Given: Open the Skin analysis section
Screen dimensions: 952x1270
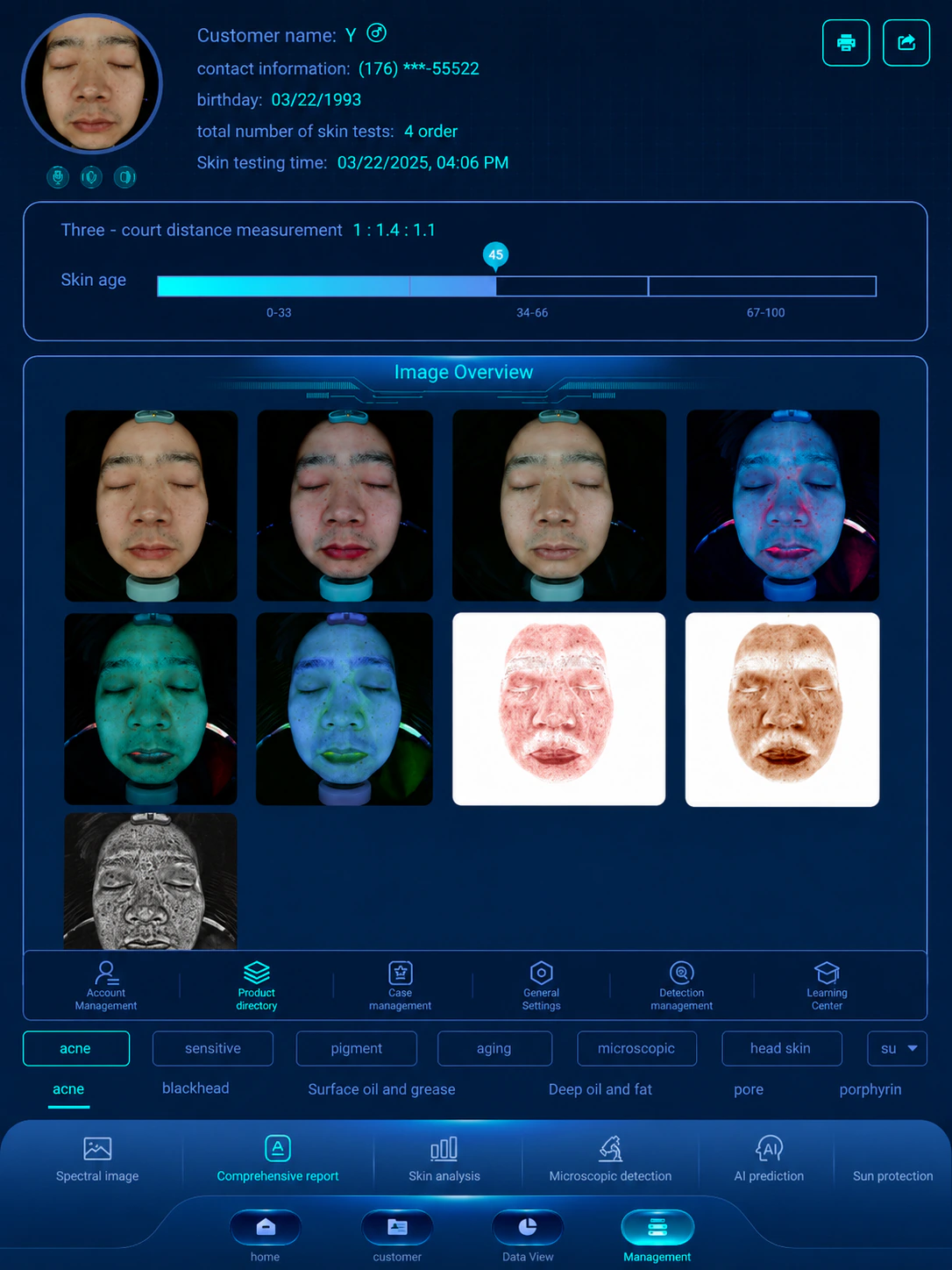Looking at the screenshot, I should pyautogui.click(x=444, y=1159).
